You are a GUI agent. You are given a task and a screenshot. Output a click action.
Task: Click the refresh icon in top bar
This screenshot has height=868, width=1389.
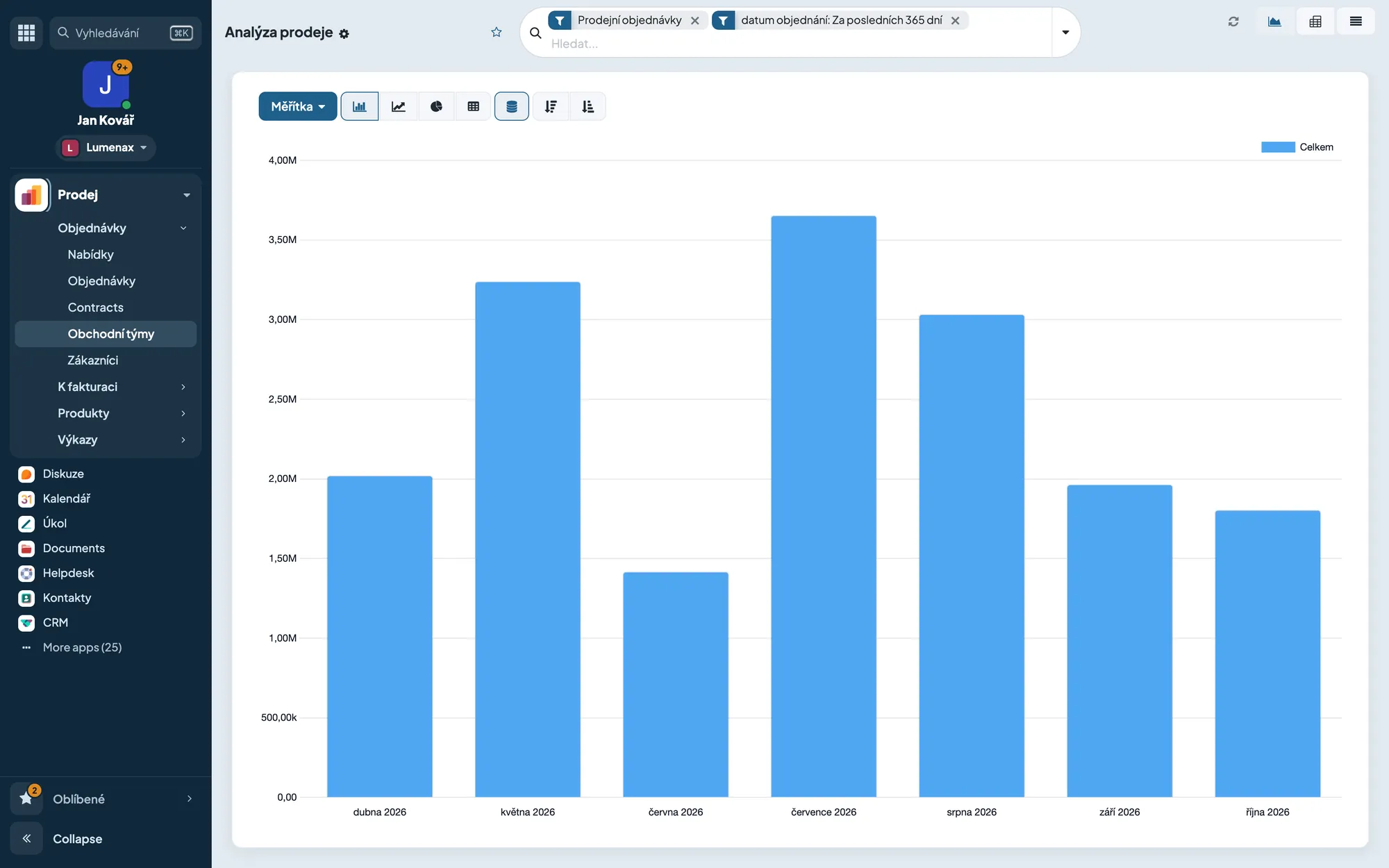pyautogui.click(x=1233, y=22)
